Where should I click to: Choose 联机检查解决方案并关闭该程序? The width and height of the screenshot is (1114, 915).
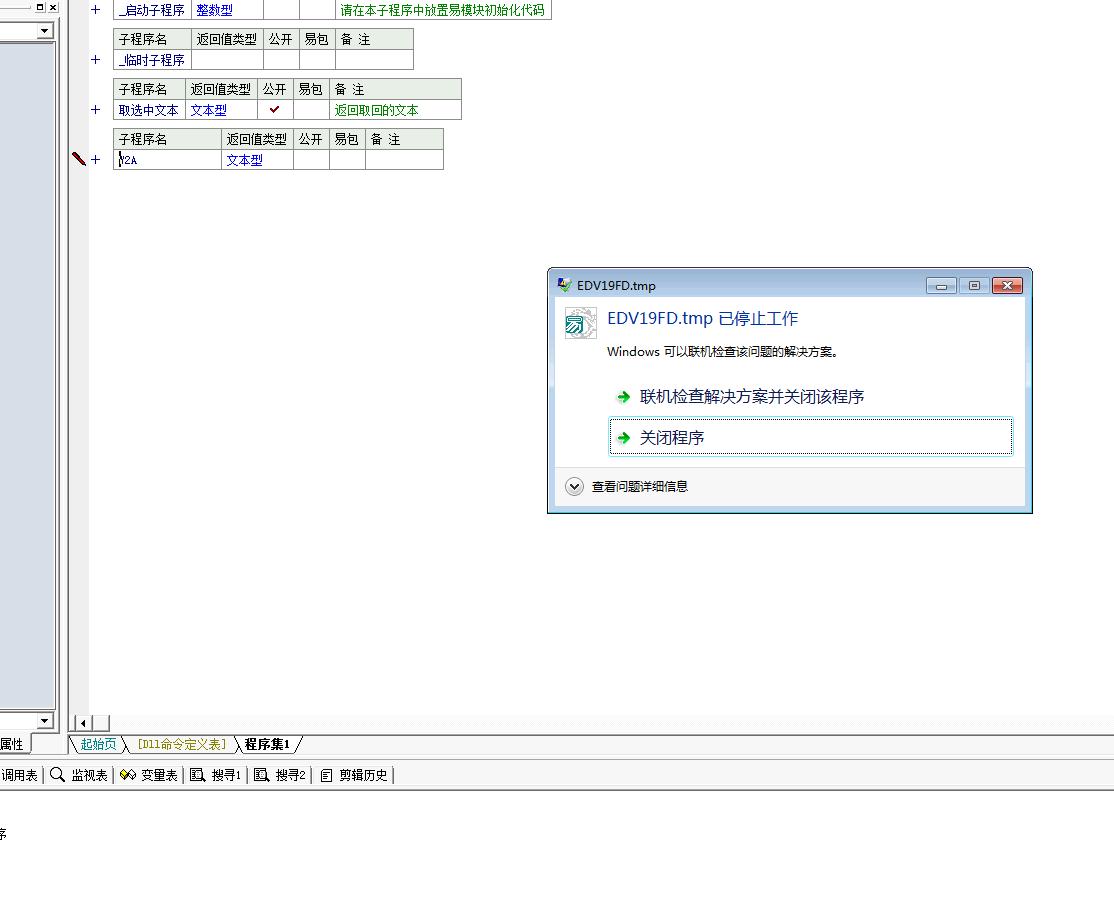click(752, 396)
